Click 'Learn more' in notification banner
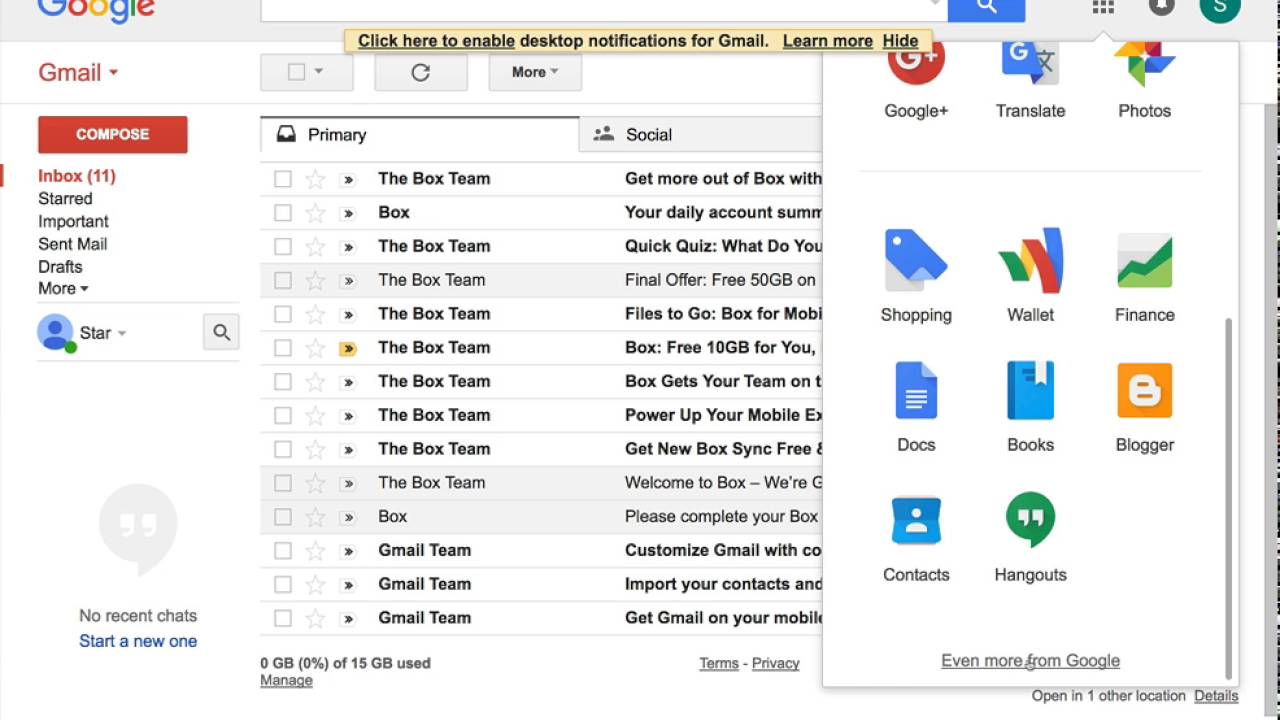 828,41
